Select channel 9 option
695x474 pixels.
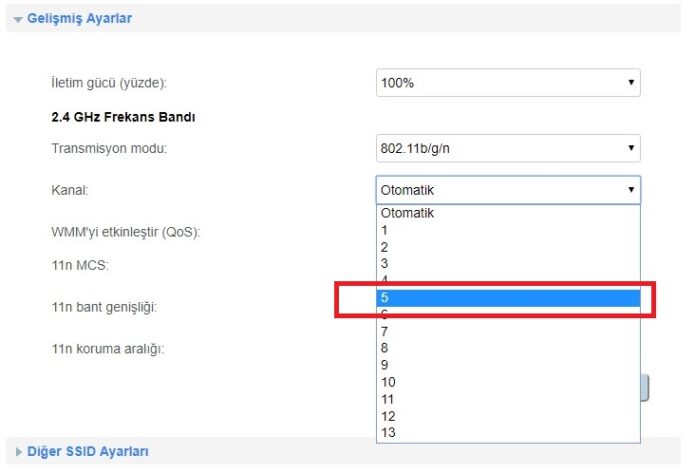(x=385, y=365)
